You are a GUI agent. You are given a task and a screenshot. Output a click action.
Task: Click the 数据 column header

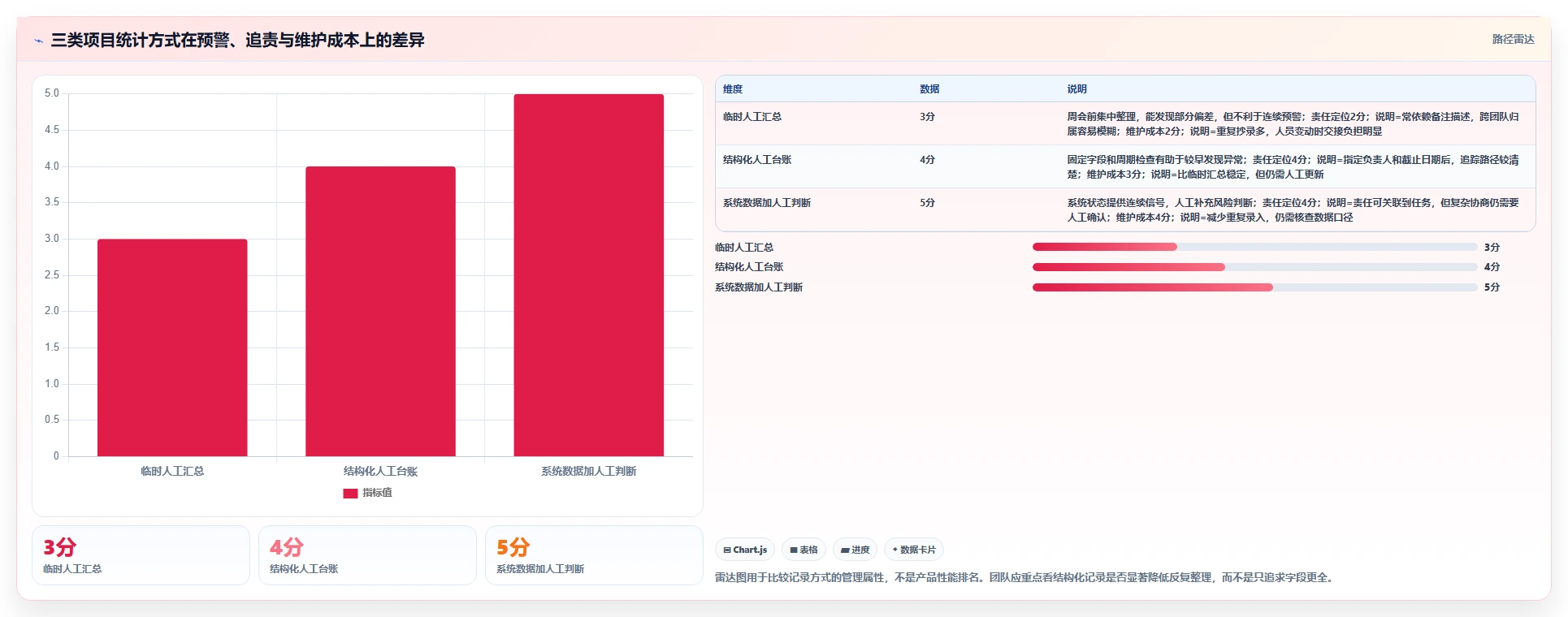pyautogui.click(x=929, y=89)
